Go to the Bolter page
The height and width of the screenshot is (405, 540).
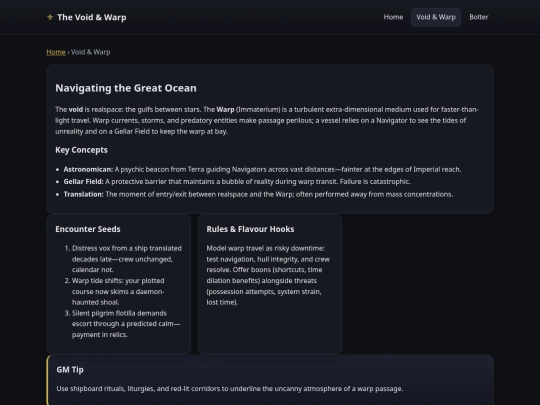point(479,17)
